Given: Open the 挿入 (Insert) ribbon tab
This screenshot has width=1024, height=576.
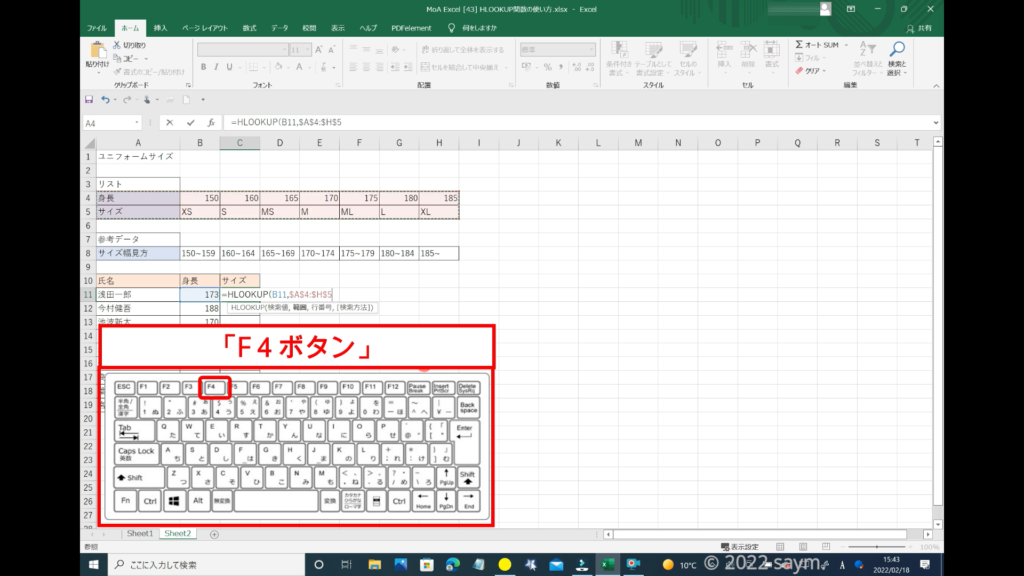Looking at the screenshot, I should [160, 28].
